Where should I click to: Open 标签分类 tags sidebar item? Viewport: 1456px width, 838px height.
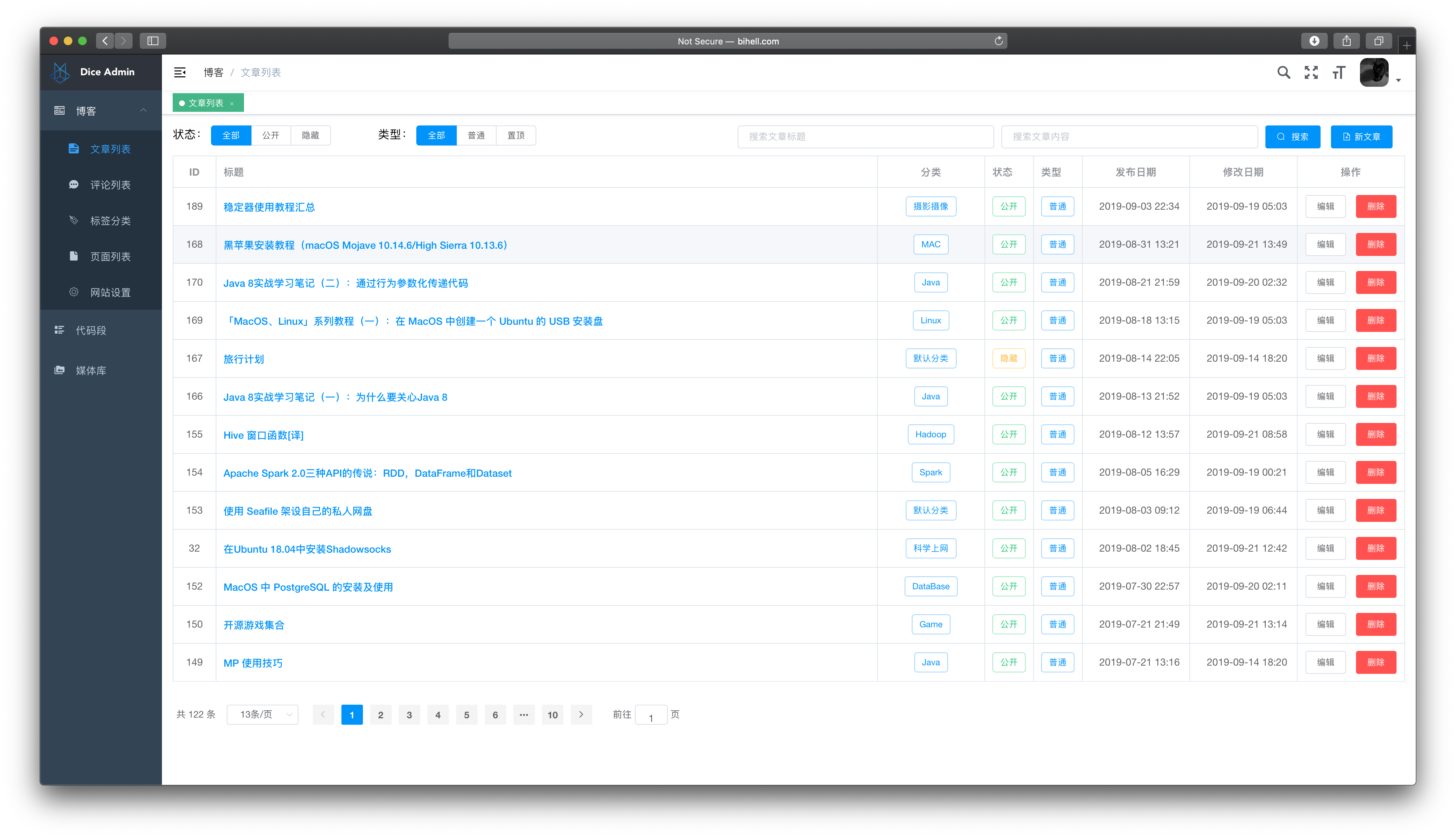(x=110, y=220)
